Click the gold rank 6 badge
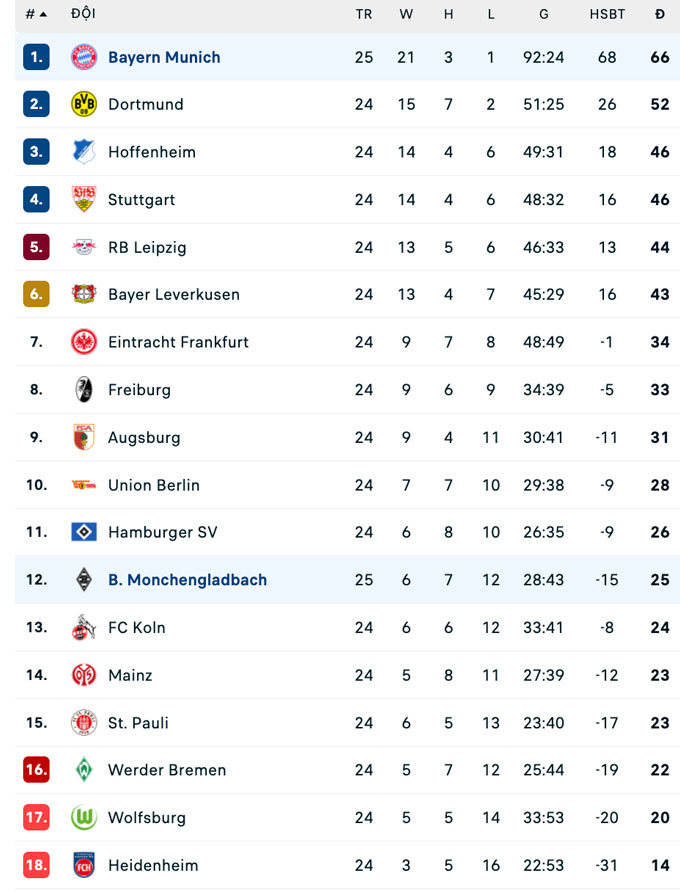 pyautogui.click(x=36, y=294)
